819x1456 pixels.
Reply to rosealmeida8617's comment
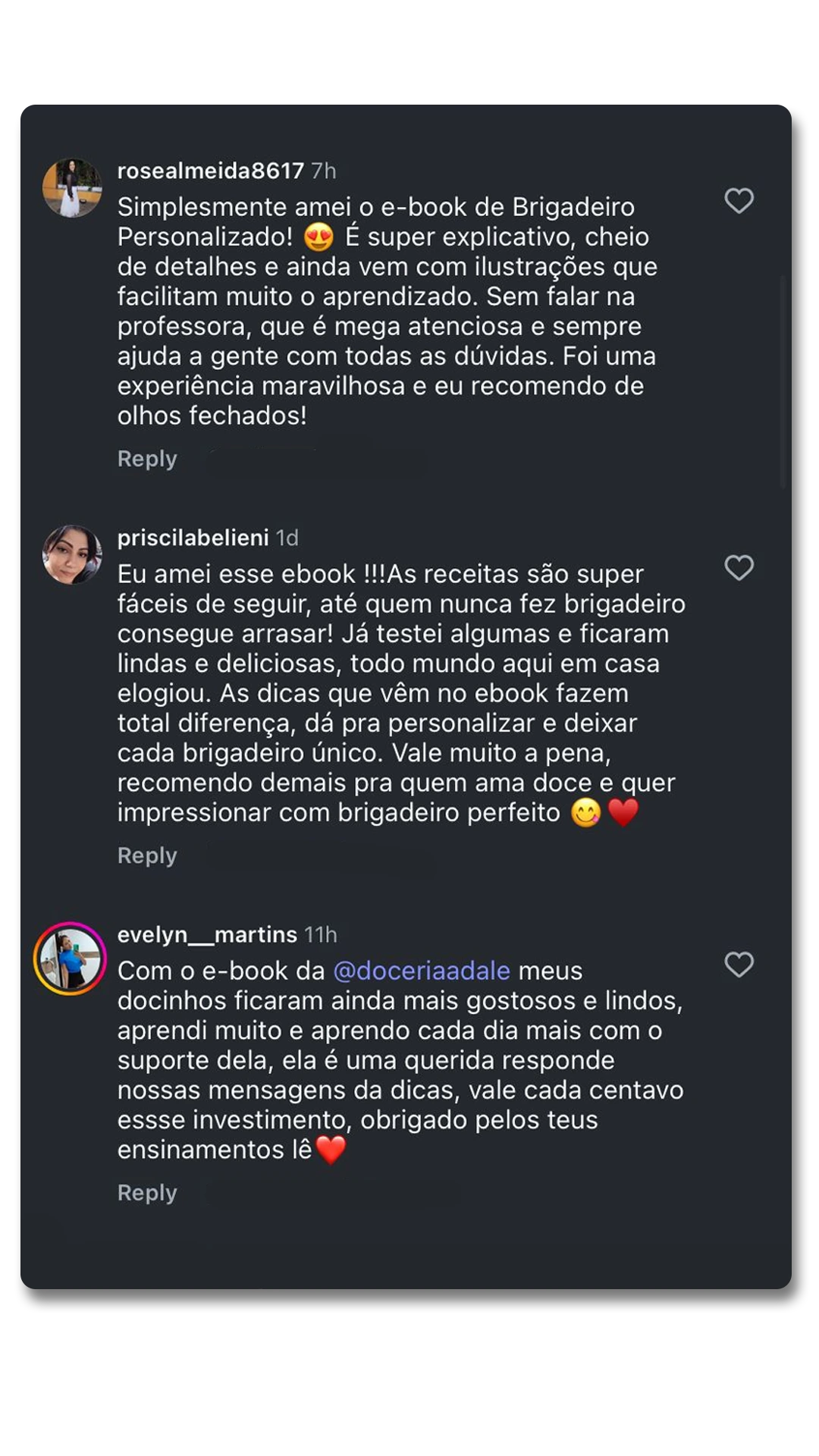pos(147,459)
